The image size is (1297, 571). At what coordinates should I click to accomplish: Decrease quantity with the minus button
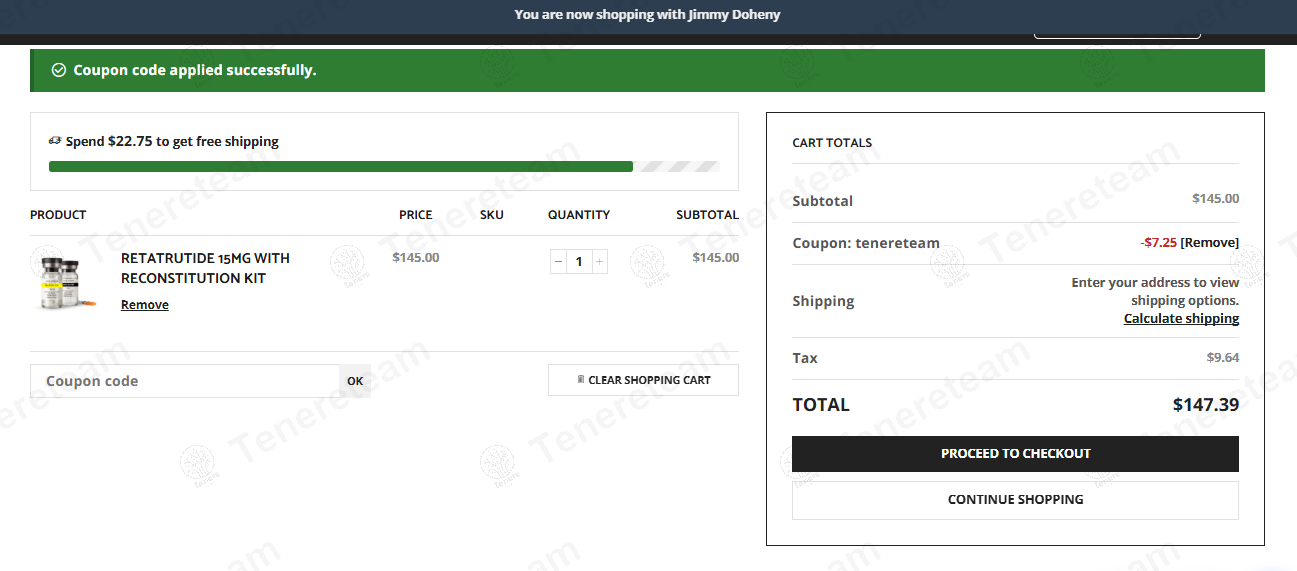tap(558, 262)
